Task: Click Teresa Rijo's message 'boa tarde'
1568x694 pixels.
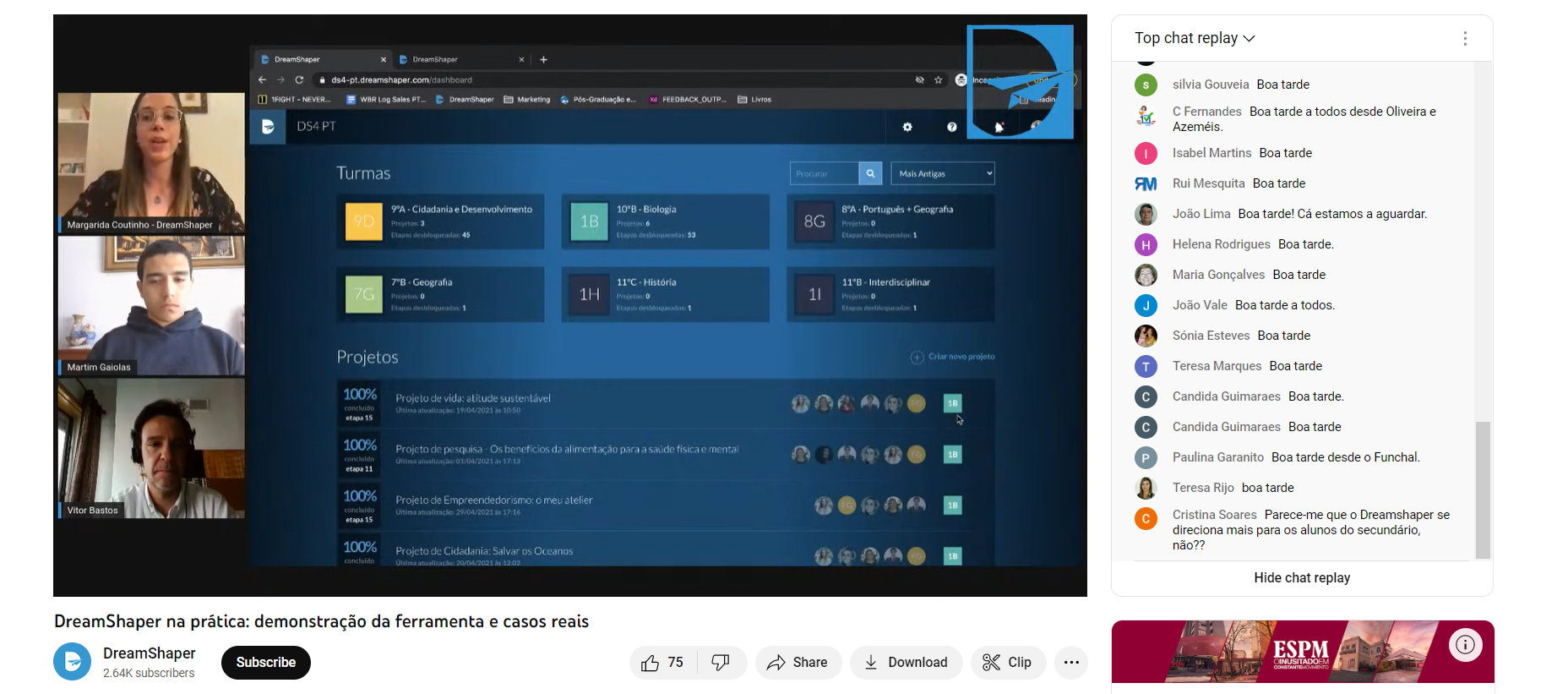Action: (x=1268, y=488)
